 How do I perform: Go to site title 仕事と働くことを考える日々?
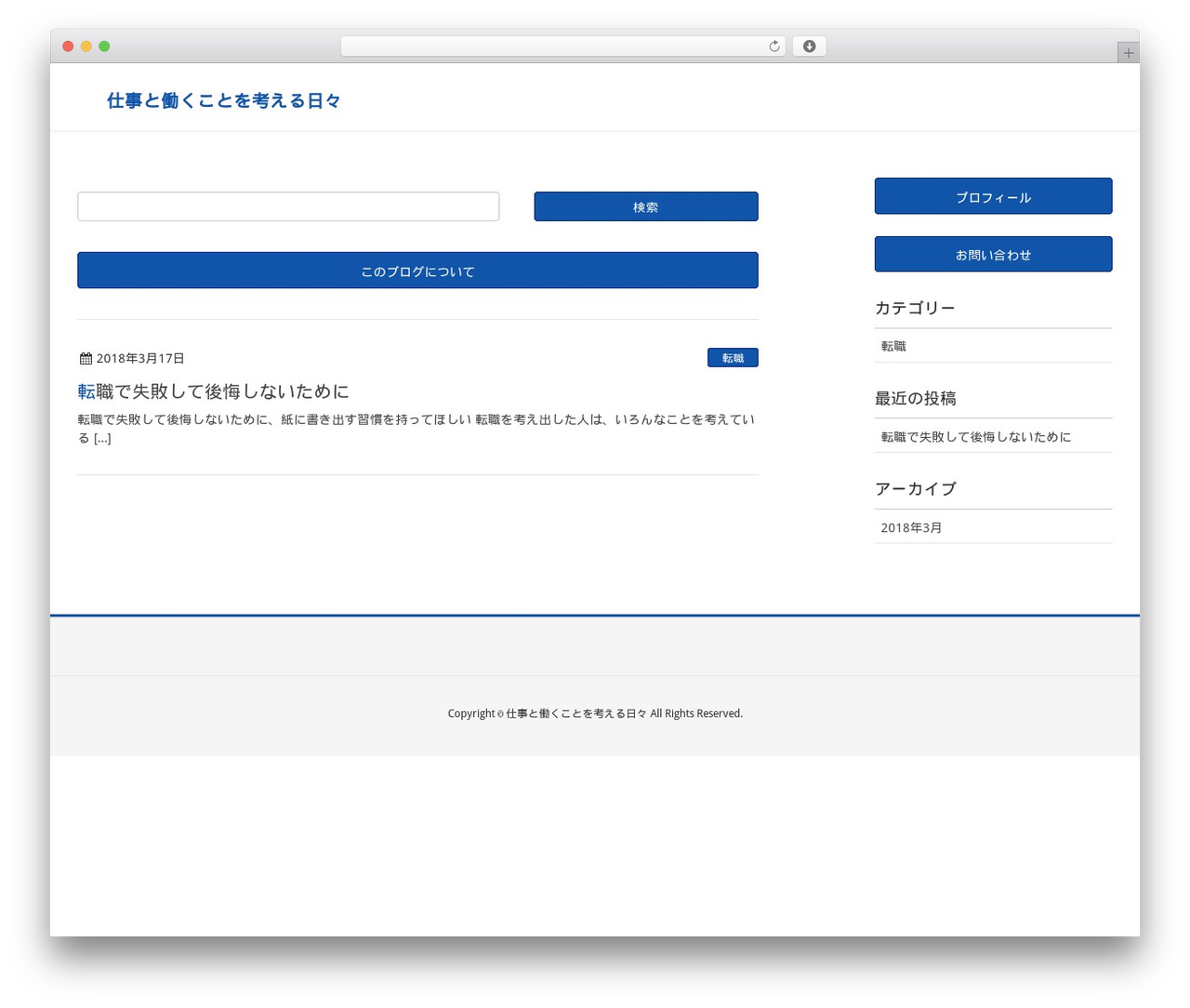(x=224, y=100)
